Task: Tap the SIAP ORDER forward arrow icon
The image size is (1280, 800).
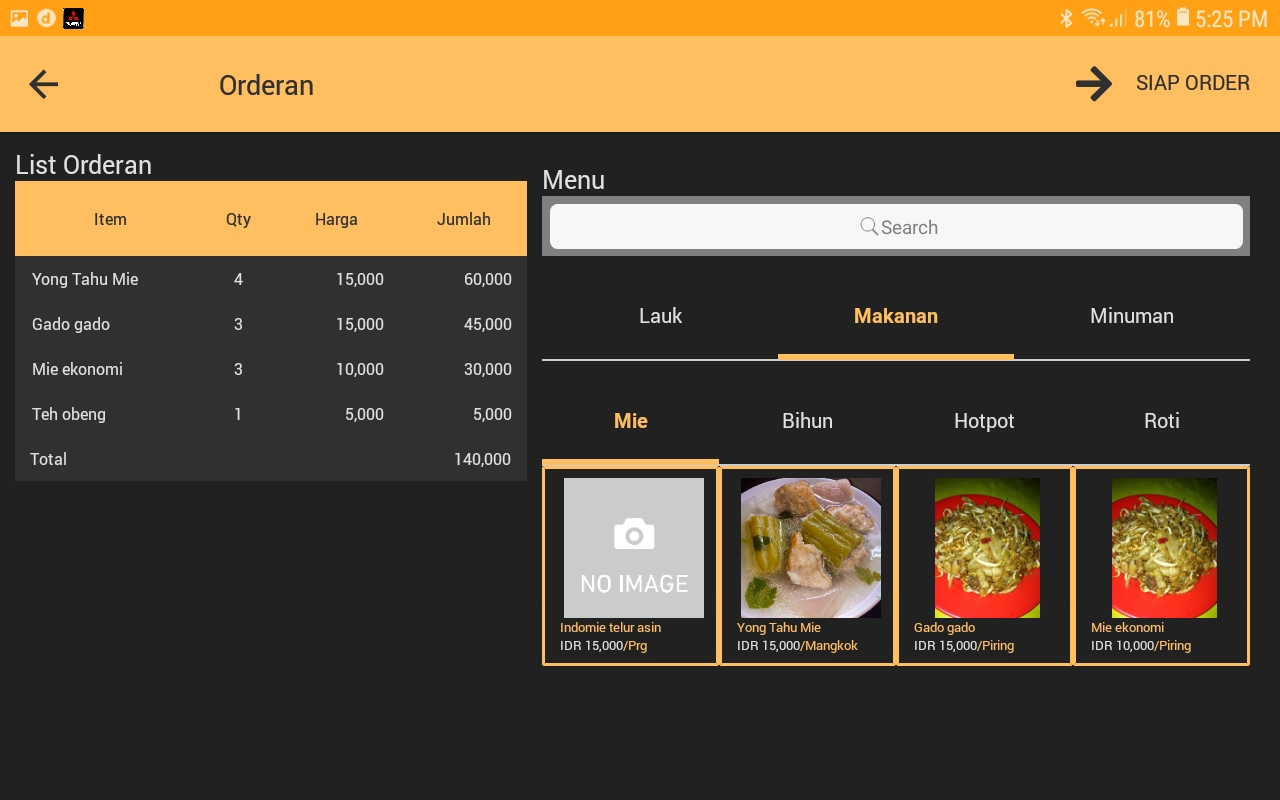Action: click(x=1094, y=84)
